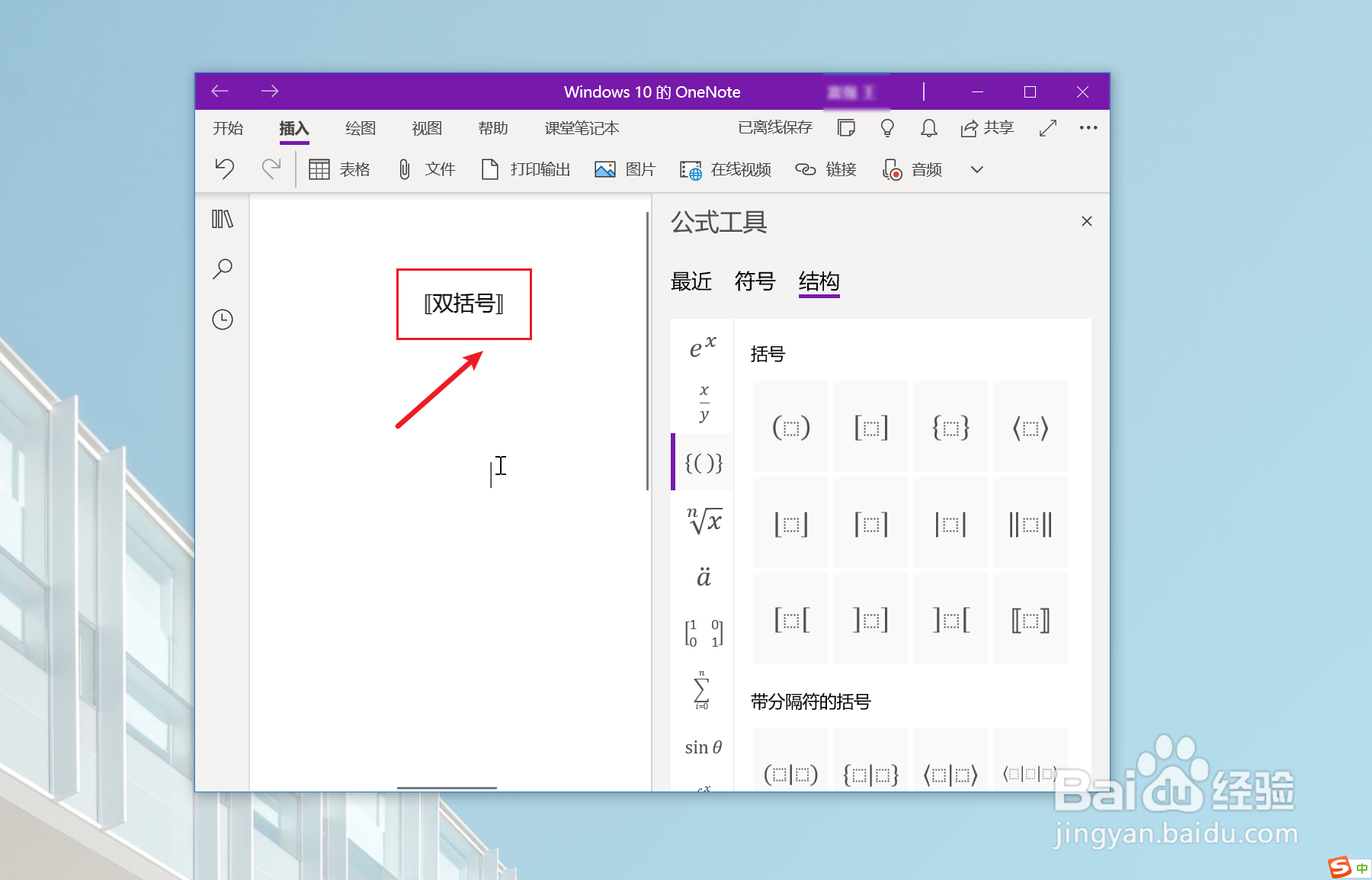Expand more insert options chevron
1372x880 pixels.
(977, 169)
